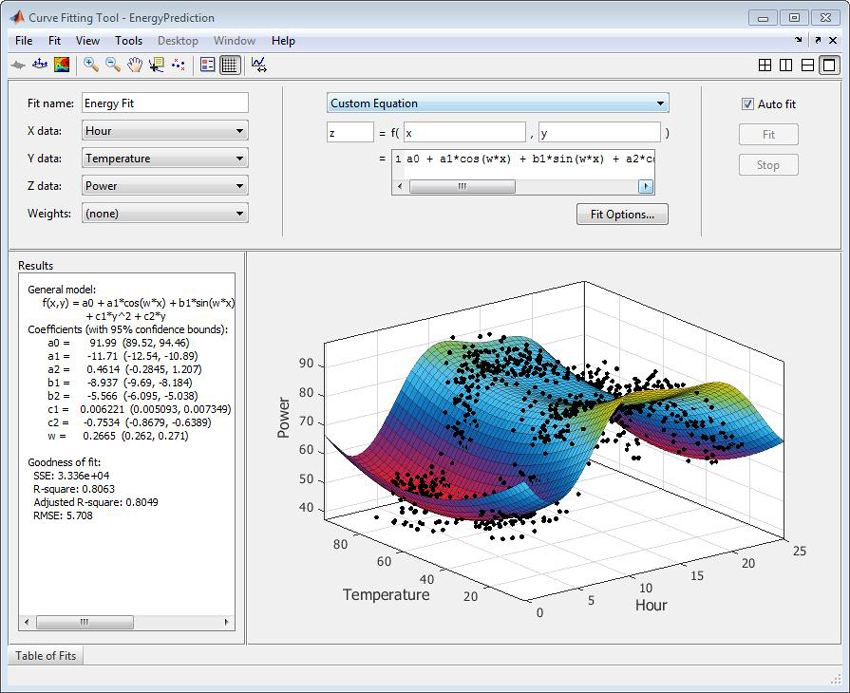Select the Zoom Out tool

coord(111,65)
